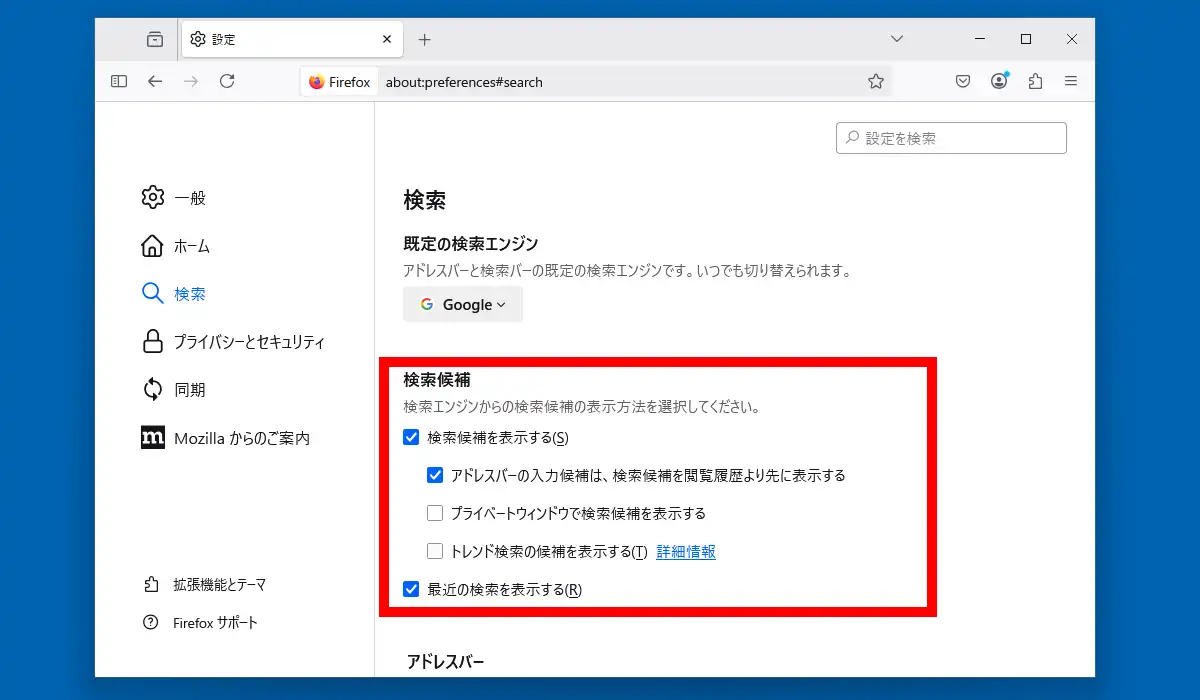
Task: Close the 設定 tab
Action: [387, 40]
